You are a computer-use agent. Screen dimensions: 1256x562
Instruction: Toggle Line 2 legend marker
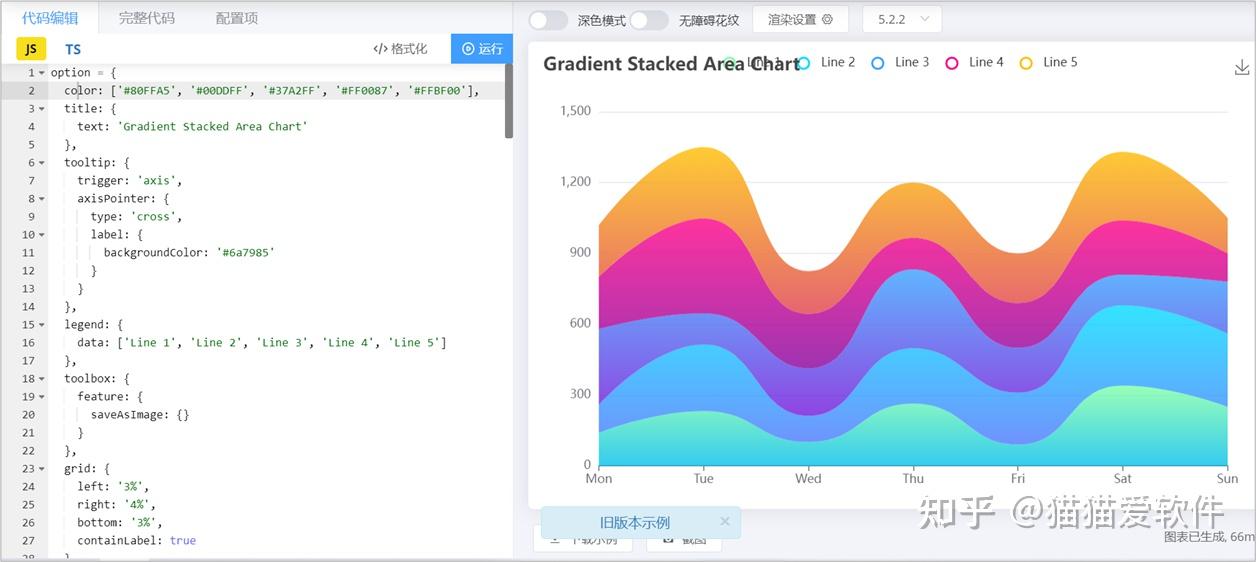coord(804,63)
